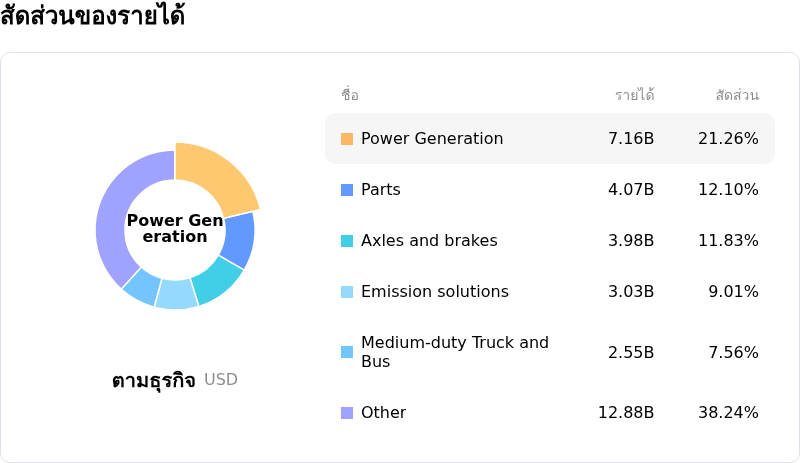Select the Emission solutions row label
Viewport: 800px width, 463px height.
[434, 292]
